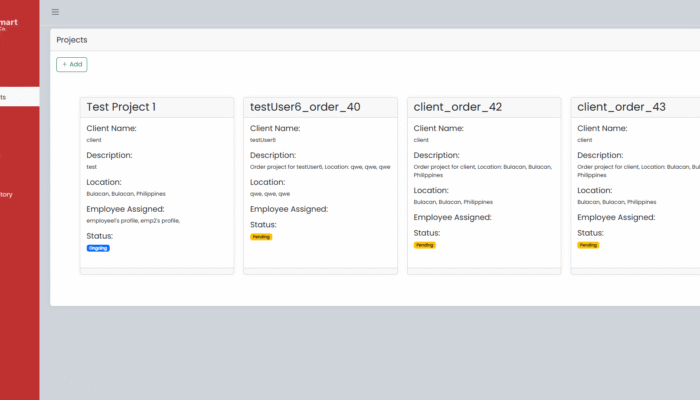Click the Pending badge on client_order_43
This screenshot has height=400, width=700.
[588, 245]
